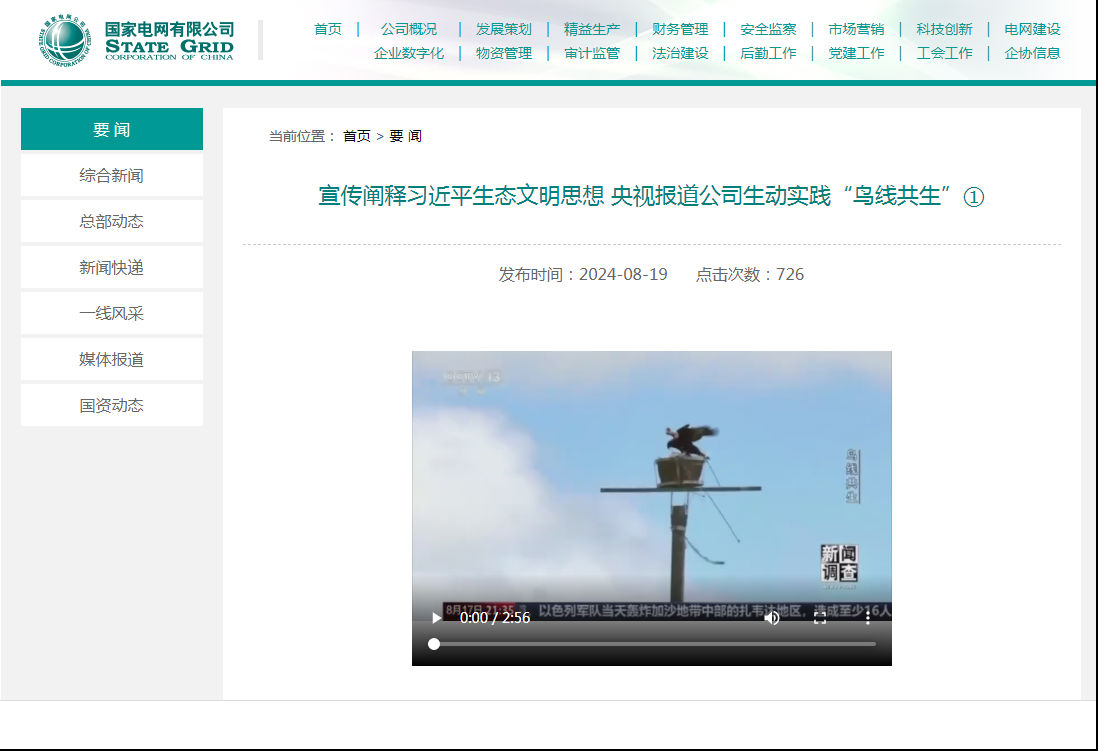Open 法治建设 navigation item
The width and height of the screenshot is (1098, 751).
(x=680, y=53)
